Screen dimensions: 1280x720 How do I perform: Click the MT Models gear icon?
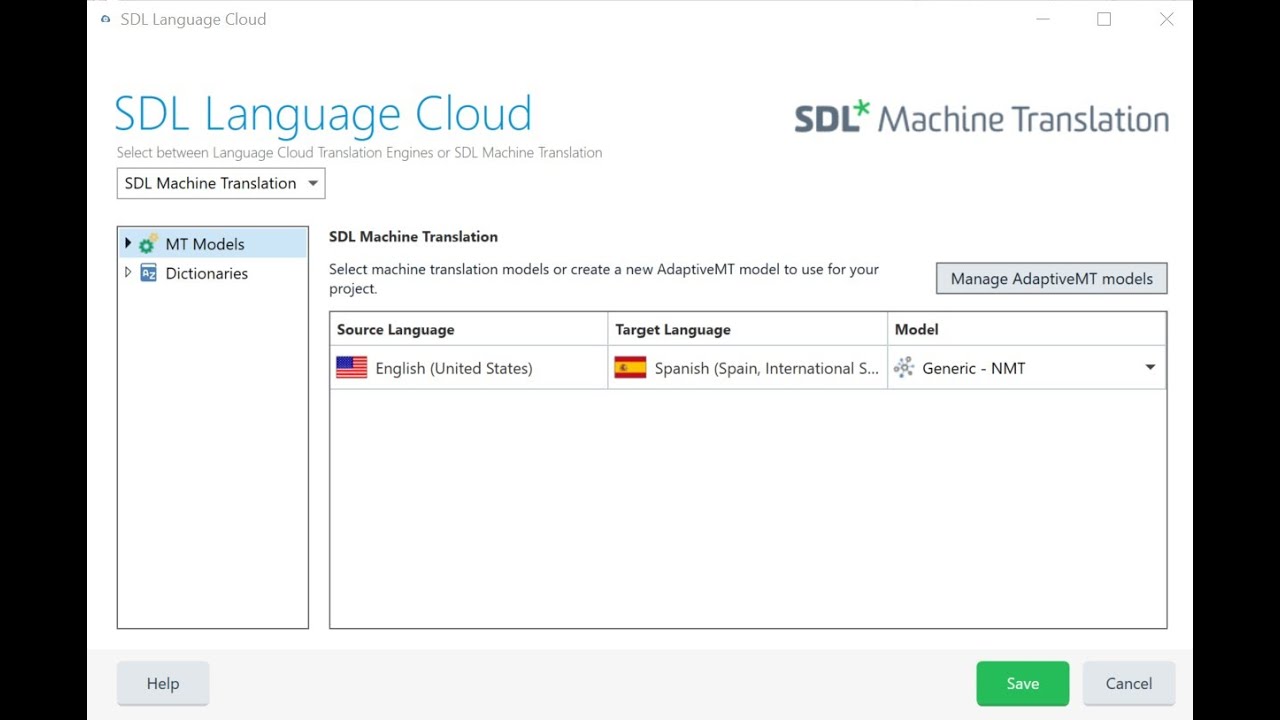pos(148,244)
